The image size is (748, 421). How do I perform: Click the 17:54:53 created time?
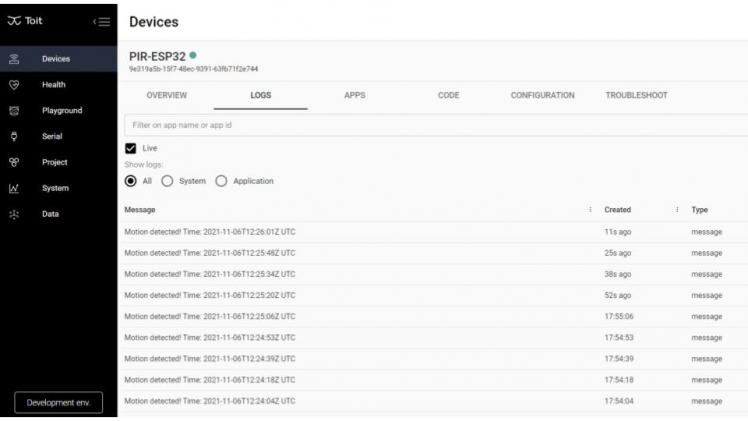[619, 338]
